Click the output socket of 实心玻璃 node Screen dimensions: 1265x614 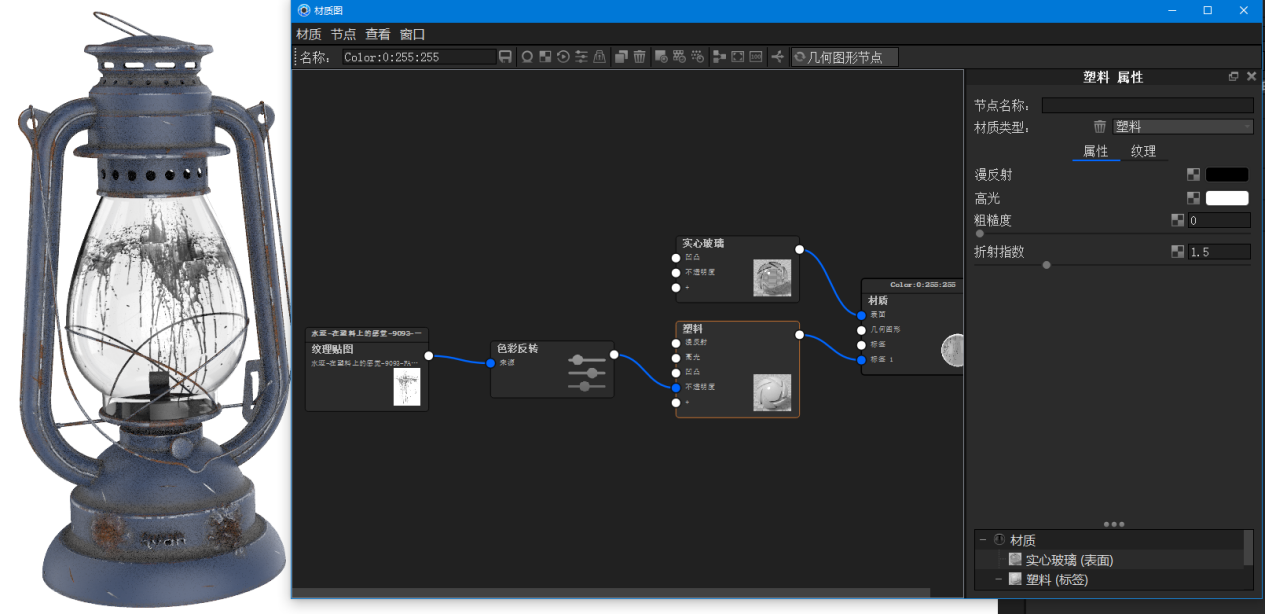pyautogui.click(x=799, y=249)
